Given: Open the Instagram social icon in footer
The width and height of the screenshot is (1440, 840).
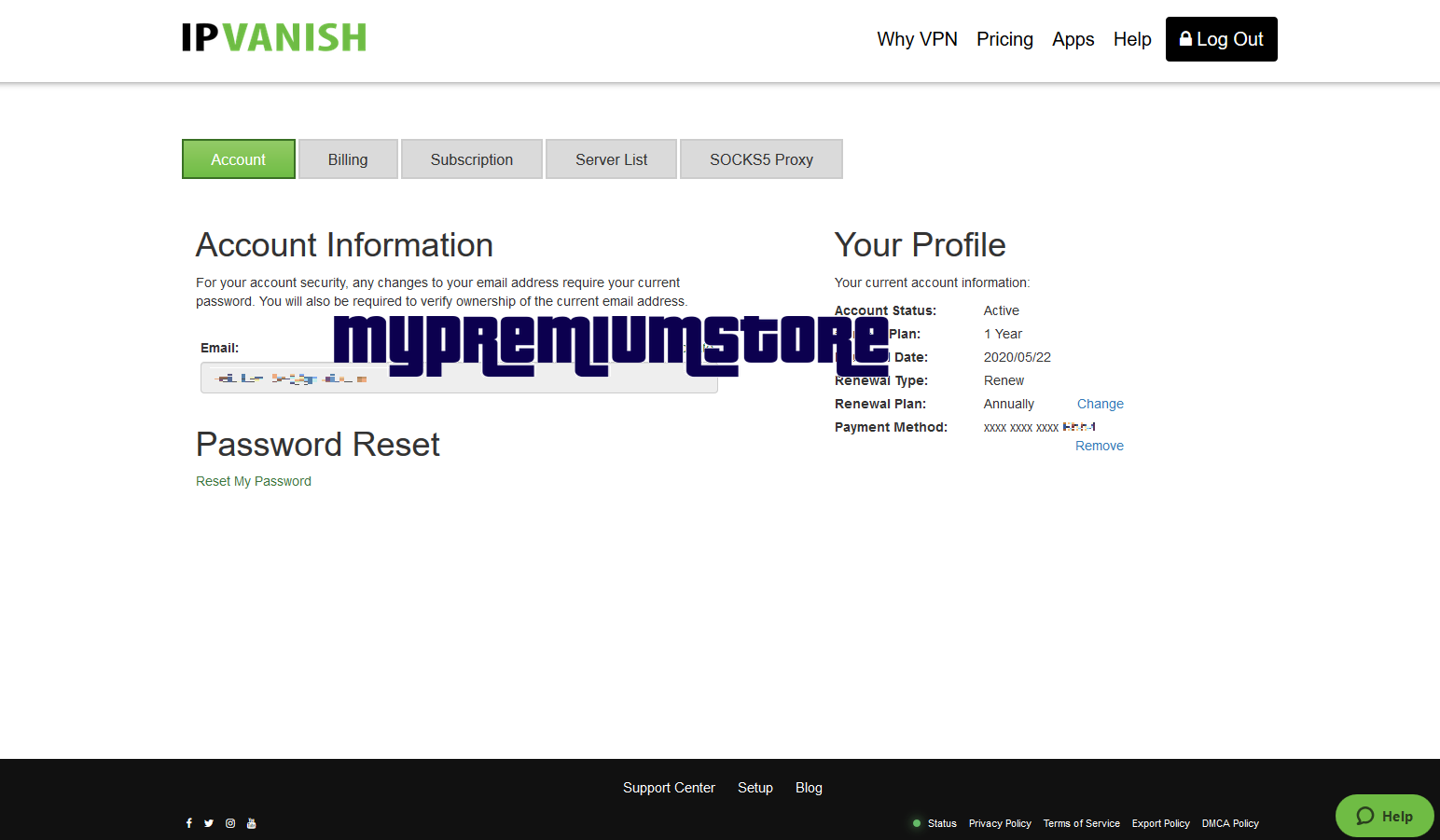Looking at the screenshot, I should [x=230, y=823].
